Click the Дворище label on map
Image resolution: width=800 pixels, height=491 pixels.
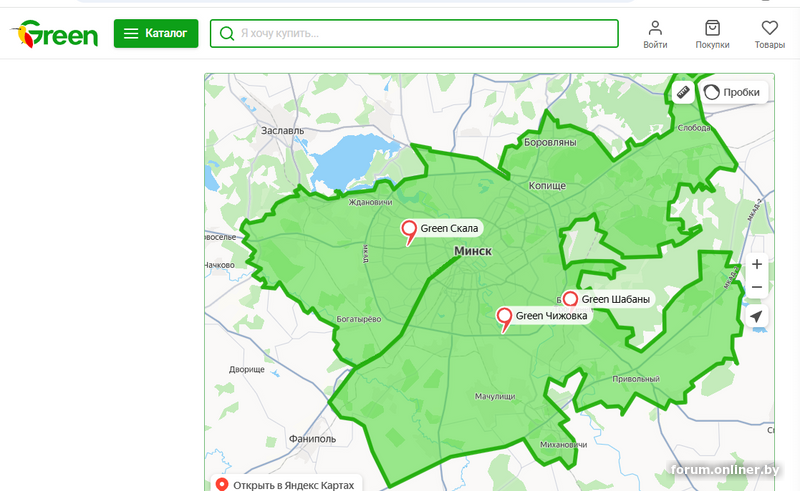coord(246,370)
